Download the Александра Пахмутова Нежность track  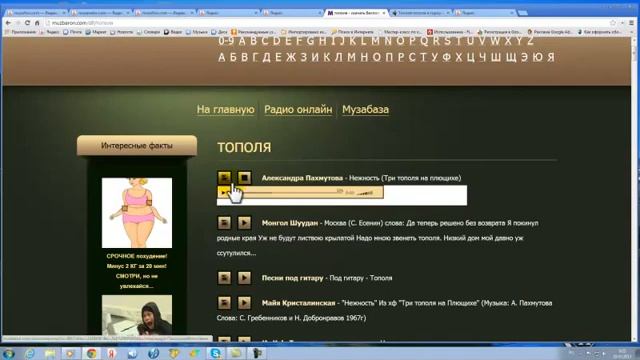[x=224, y=178]
